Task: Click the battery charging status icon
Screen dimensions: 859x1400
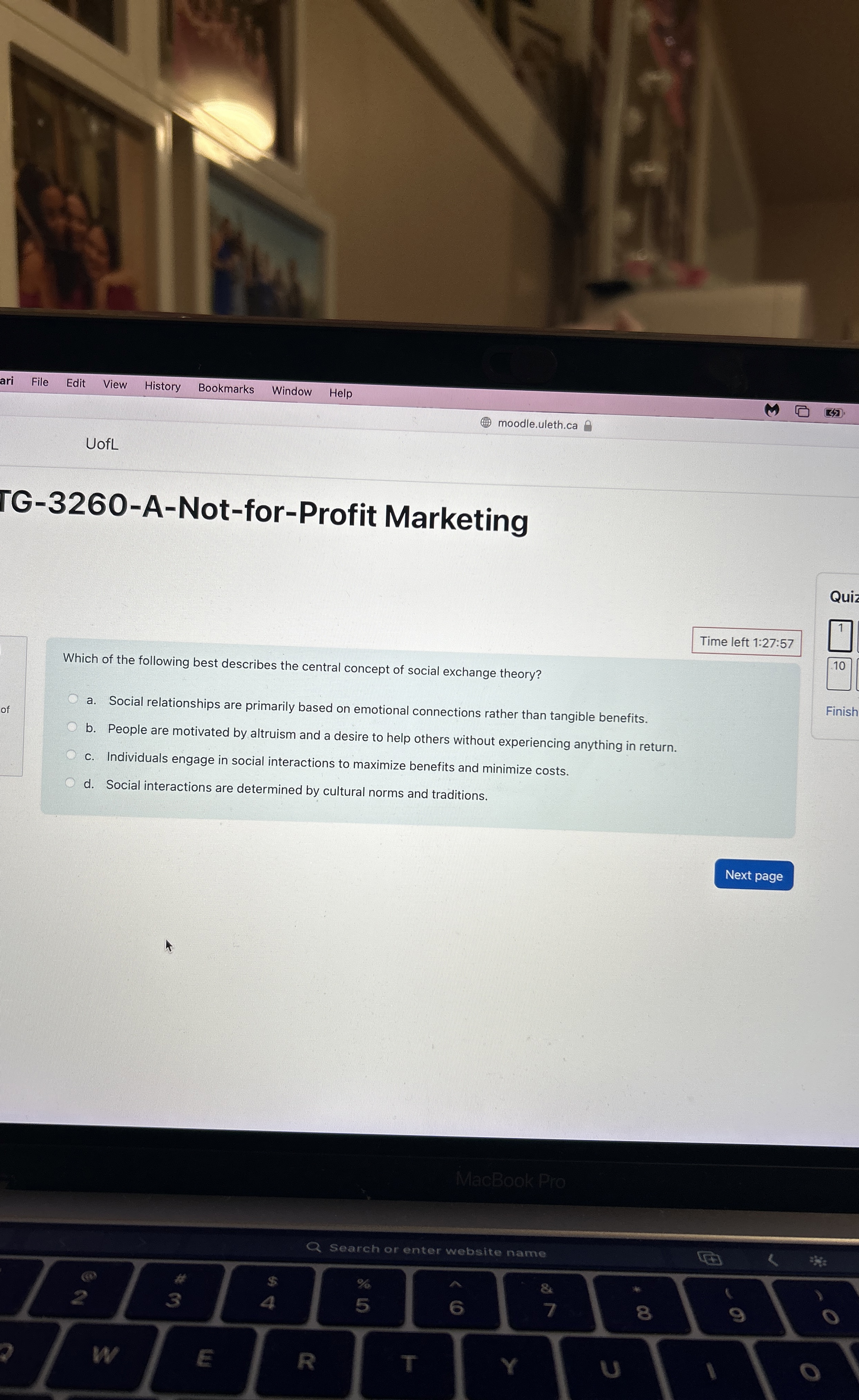Action: point(833,413)
